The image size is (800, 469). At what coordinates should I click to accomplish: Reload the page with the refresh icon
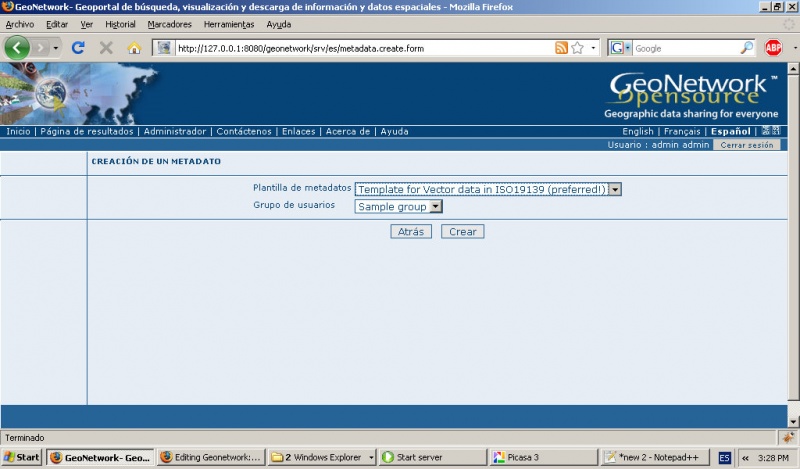coord(78,47)
